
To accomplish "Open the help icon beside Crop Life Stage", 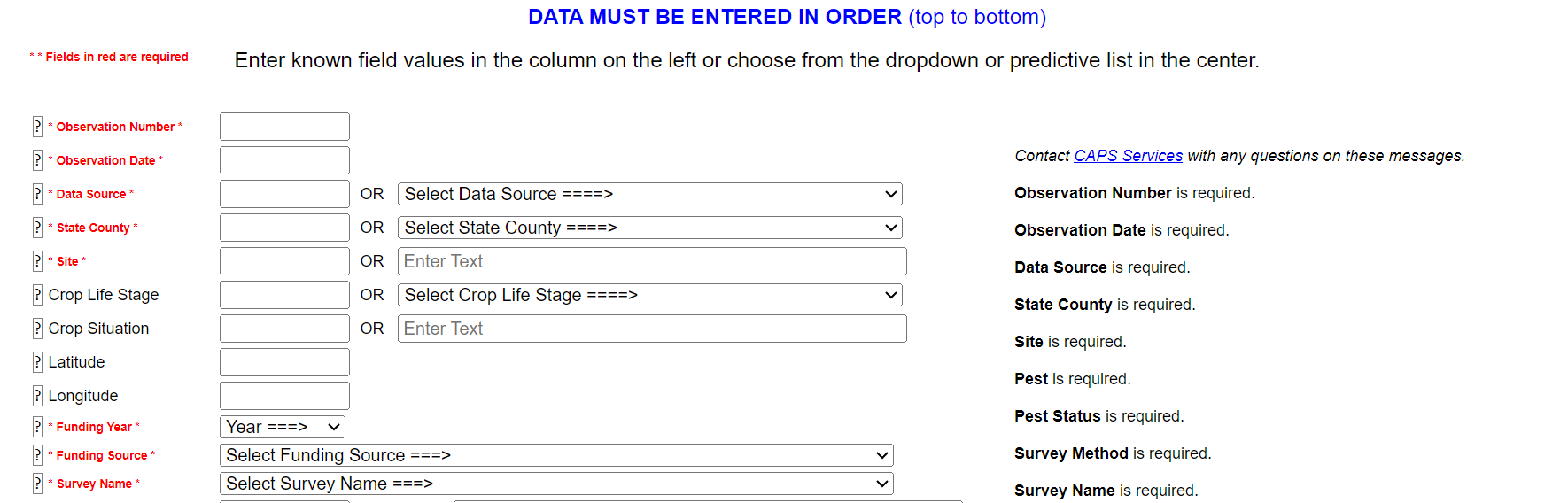I will 37,295.
